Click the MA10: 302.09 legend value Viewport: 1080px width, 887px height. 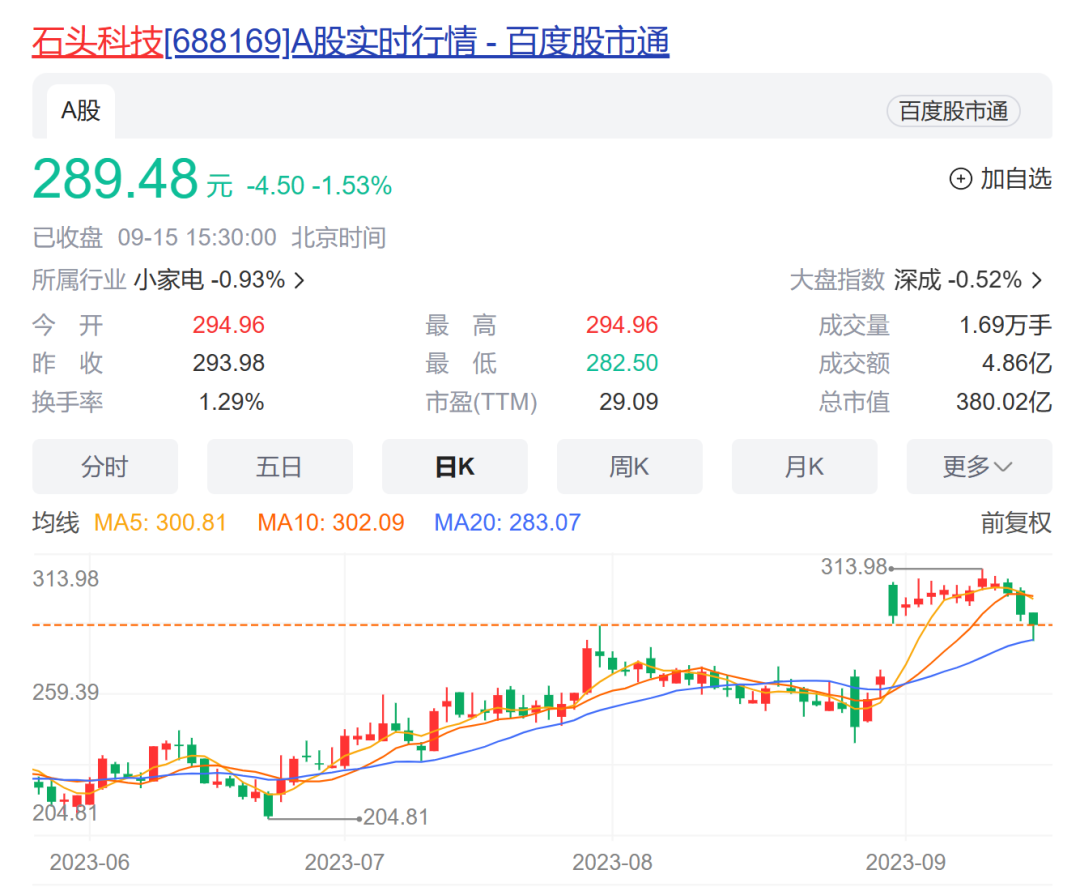click(x=331, y=523)
